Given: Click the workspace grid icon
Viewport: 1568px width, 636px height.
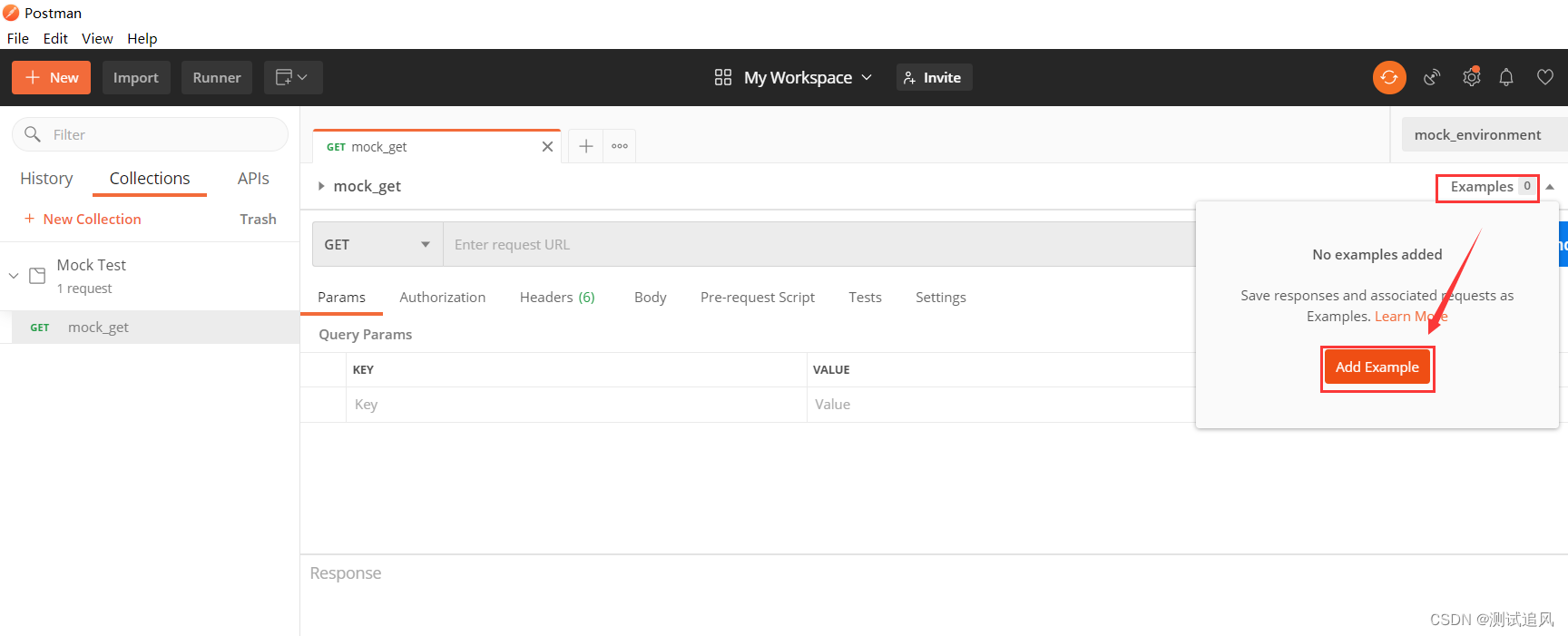Looking at the screenshot, I should pos(723,78).
